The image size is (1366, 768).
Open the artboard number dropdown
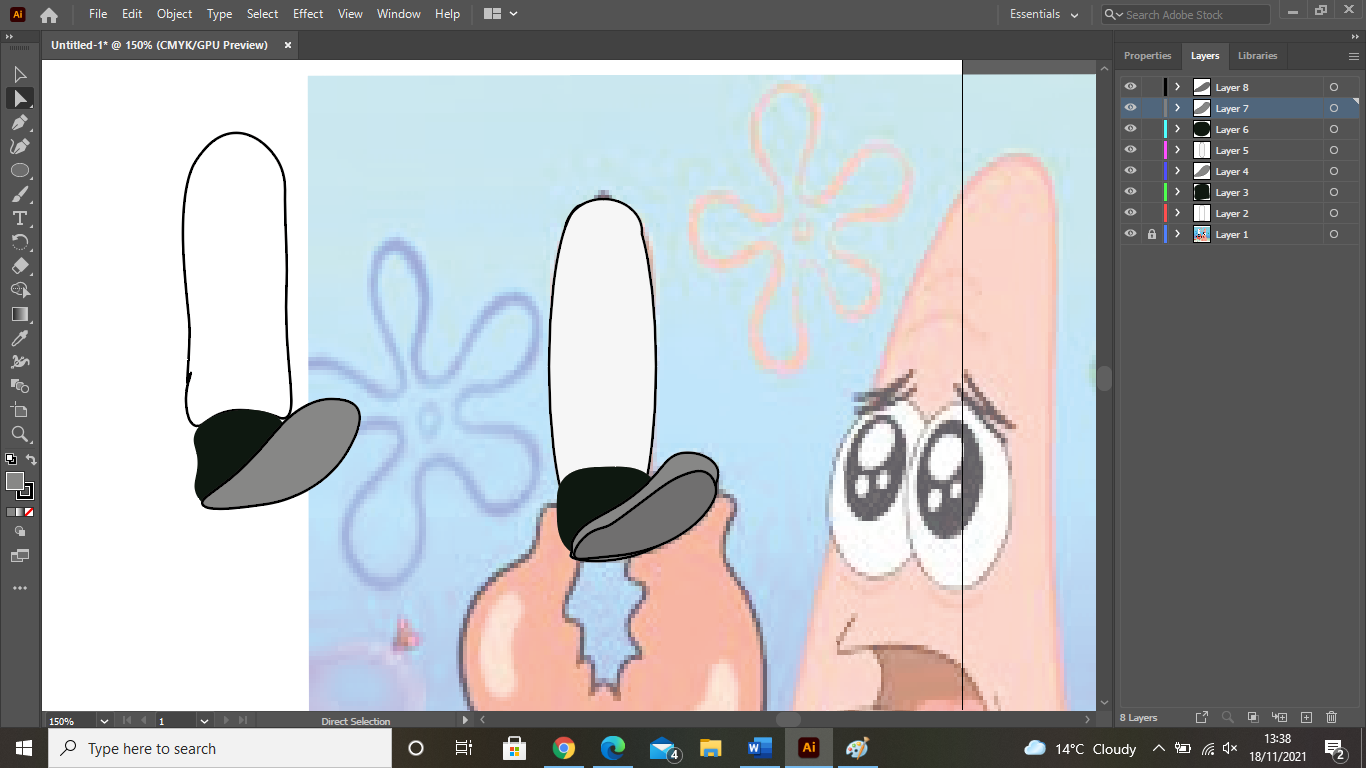pyautogui.click(x=204, y=721)
